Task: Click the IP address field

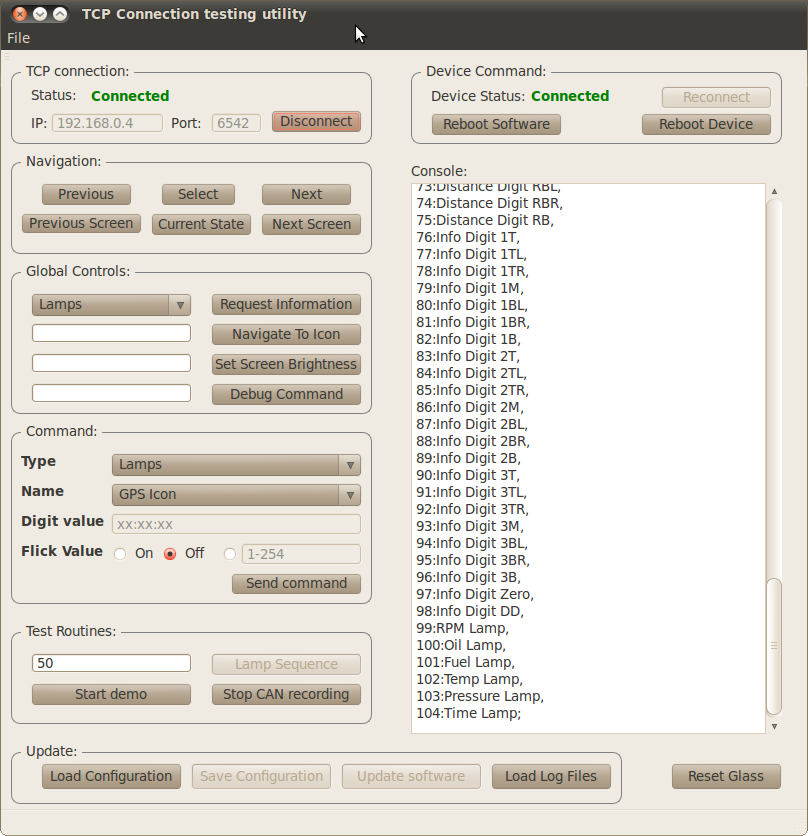Action: coord(107,123)
